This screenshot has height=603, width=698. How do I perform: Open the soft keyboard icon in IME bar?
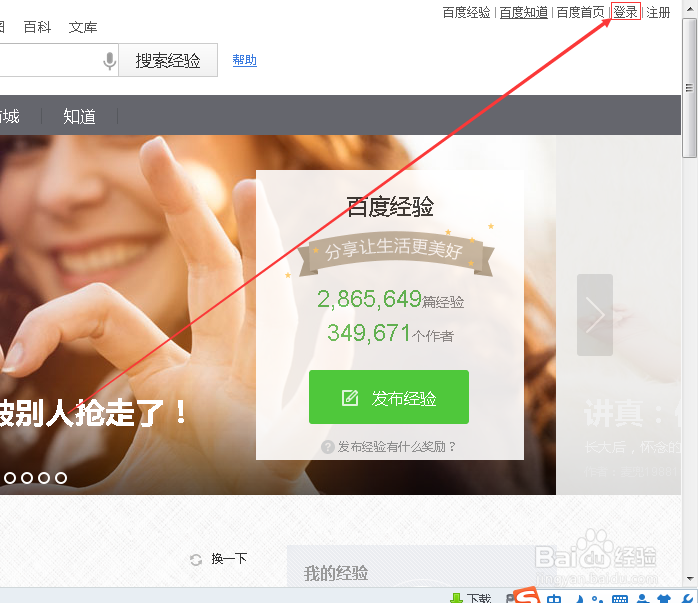(620, 599)
